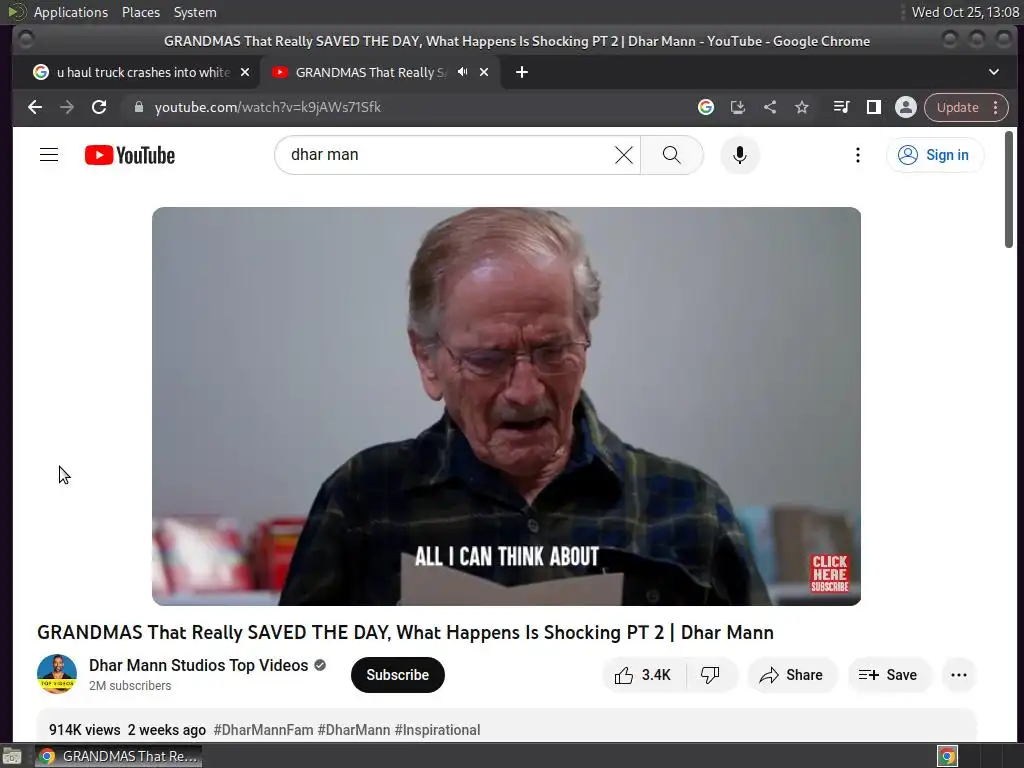This screenshot has width=1024, height=768.
Task: Toggle Chrome side panel
Action: (873, 107)
